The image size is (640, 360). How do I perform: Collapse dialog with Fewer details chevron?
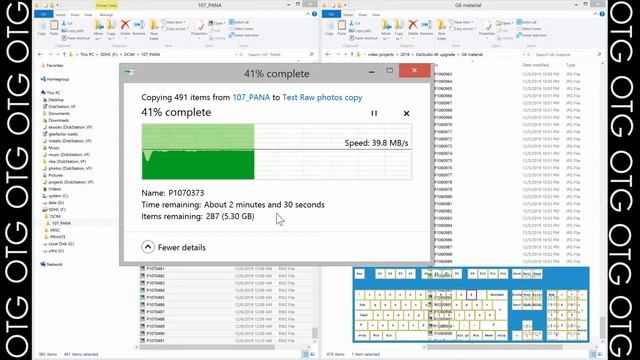[x=148, y=247]
